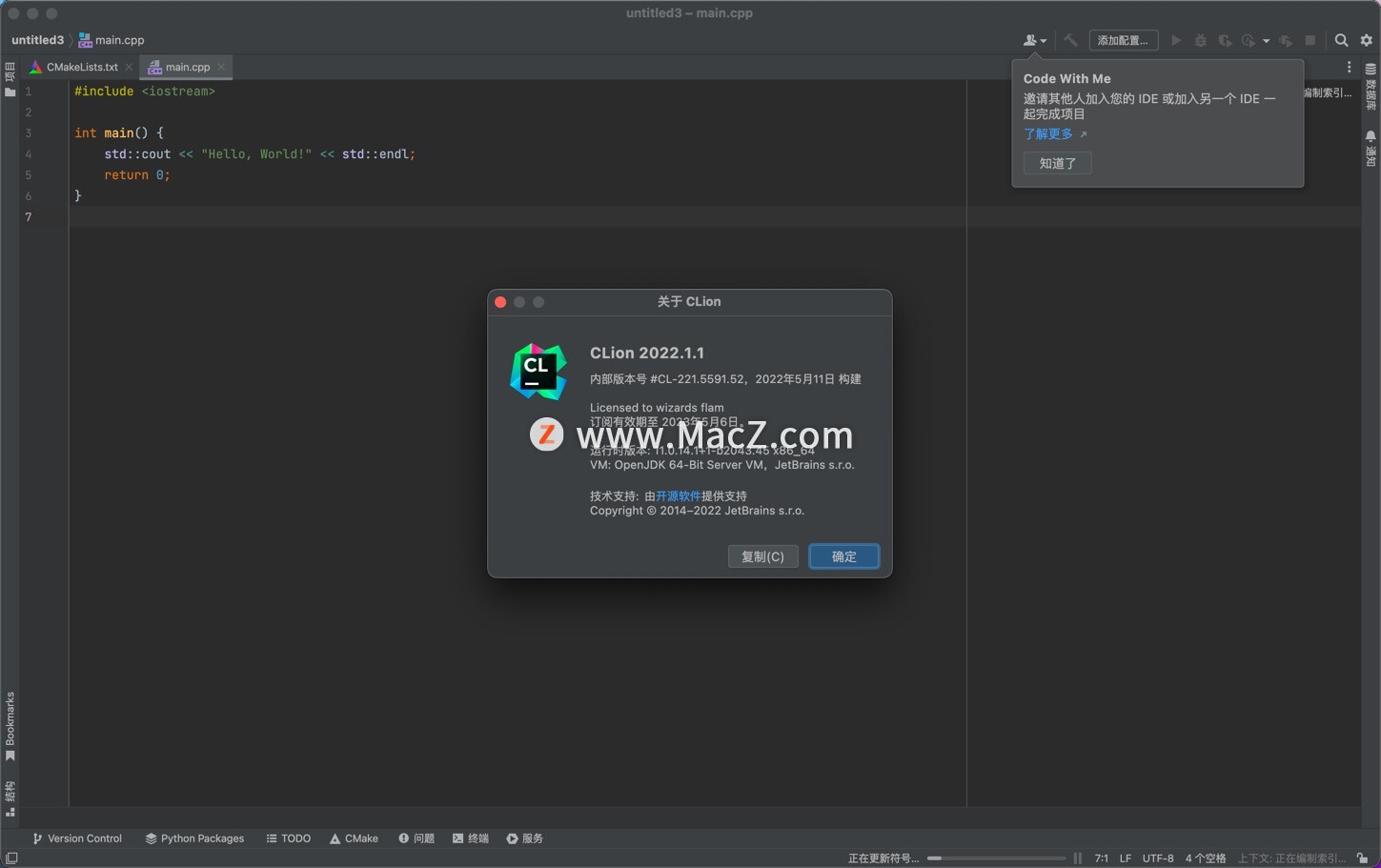Click #include <iostream> code line
The height and width of the screenshot is (868, 1381).
145,91
